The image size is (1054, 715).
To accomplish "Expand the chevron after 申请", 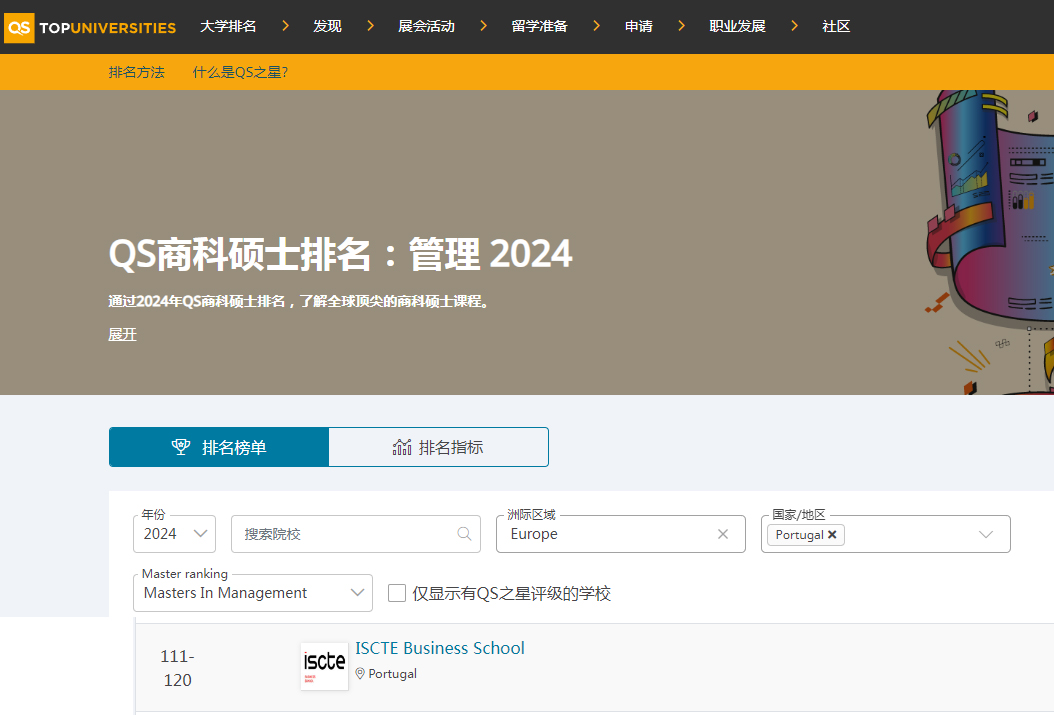I will click(682, 26).
